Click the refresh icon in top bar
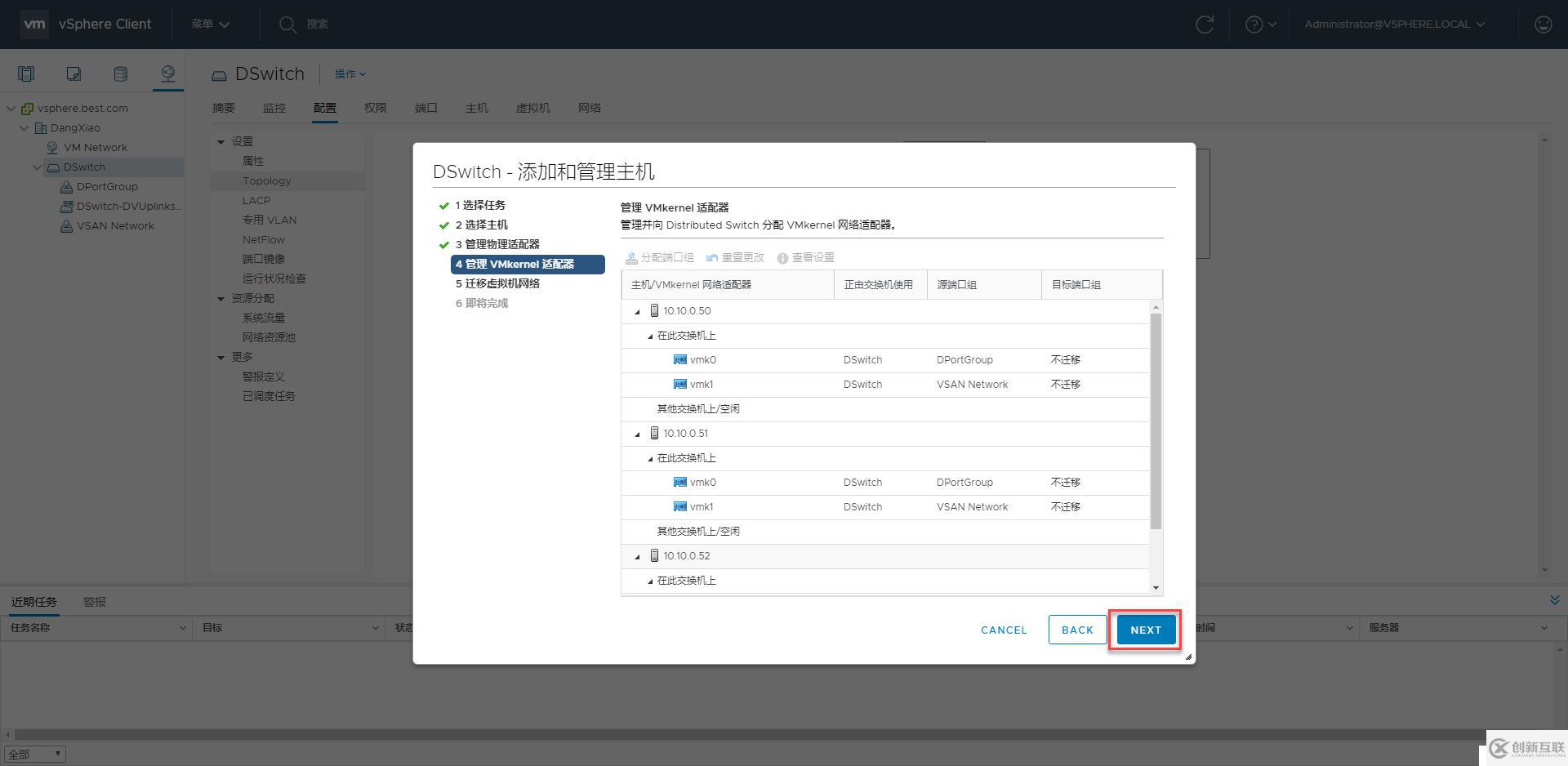The width and height of the screenshot is (1568, 766). click(x=1205, y=24)
